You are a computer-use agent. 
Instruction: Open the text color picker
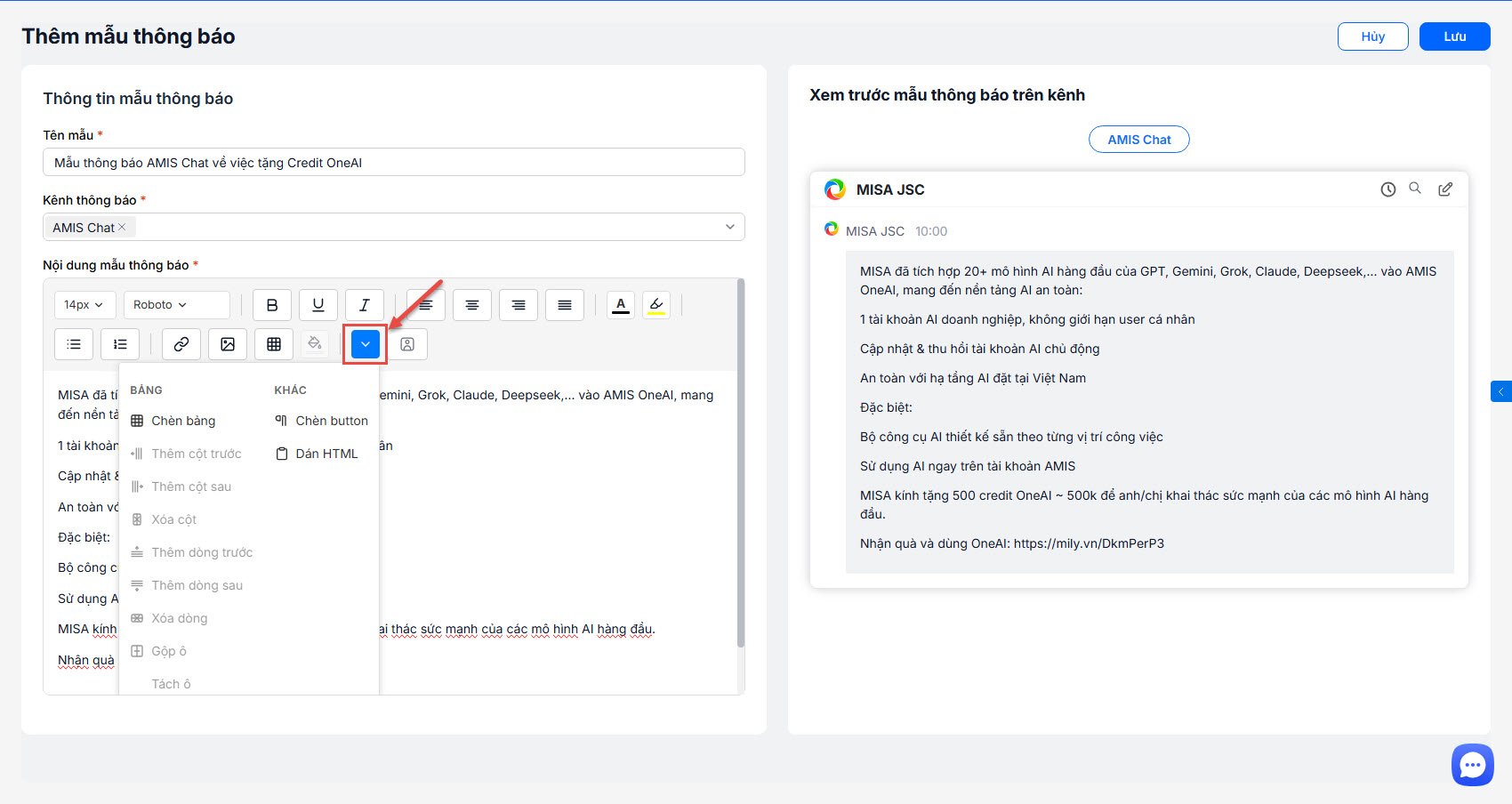[x=621, y=305]
